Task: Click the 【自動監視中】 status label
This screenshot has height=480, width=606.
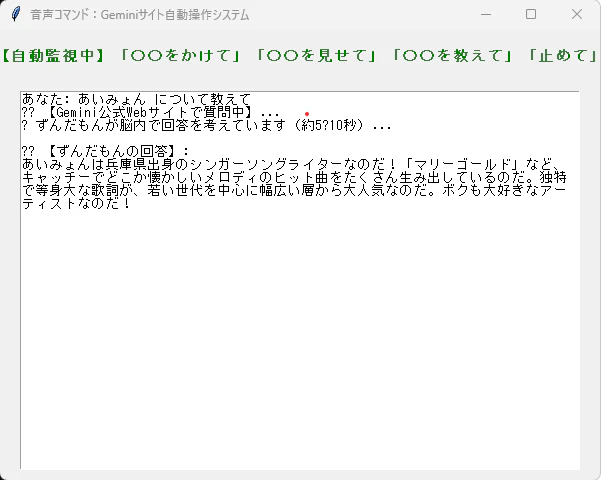Action: pos(53,56)
